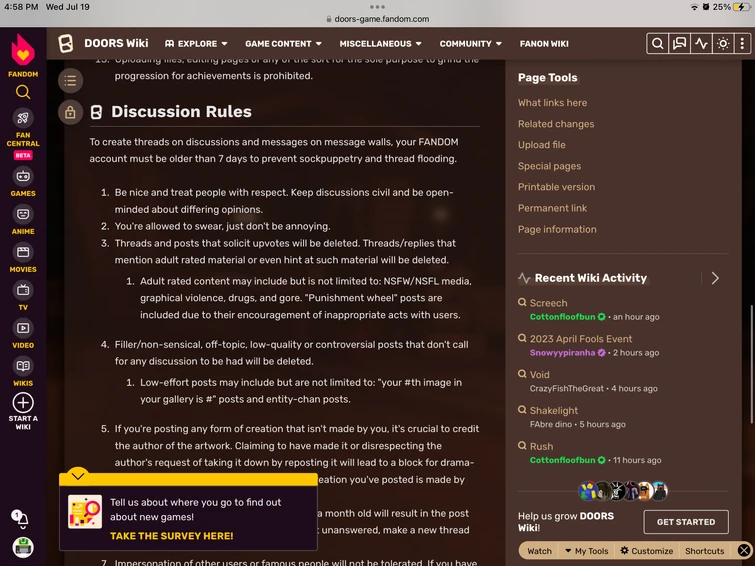The image size is (755, 566).
Task: Open Upload file link
Action: pyautogui.click(x=542, y=145)
